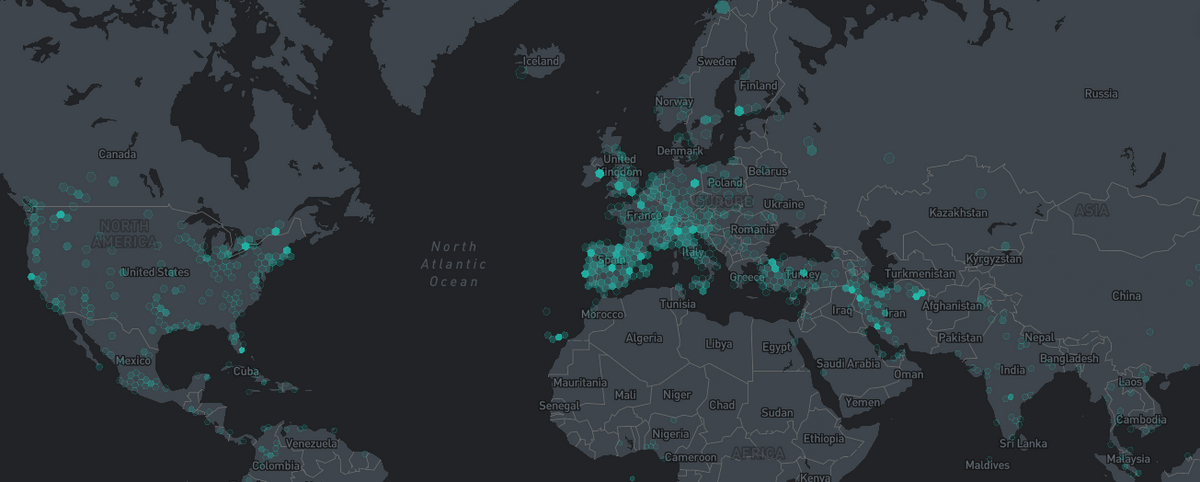1200x482 pixels.
Task: Select the Denmark label
Action: tap(680, 152)
